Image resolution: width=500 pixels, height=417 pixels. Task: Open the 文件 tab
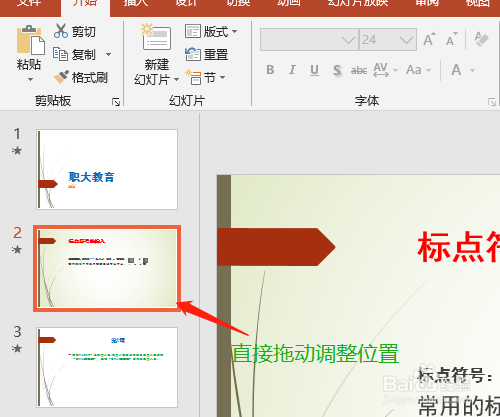click(x=29, y=3)
